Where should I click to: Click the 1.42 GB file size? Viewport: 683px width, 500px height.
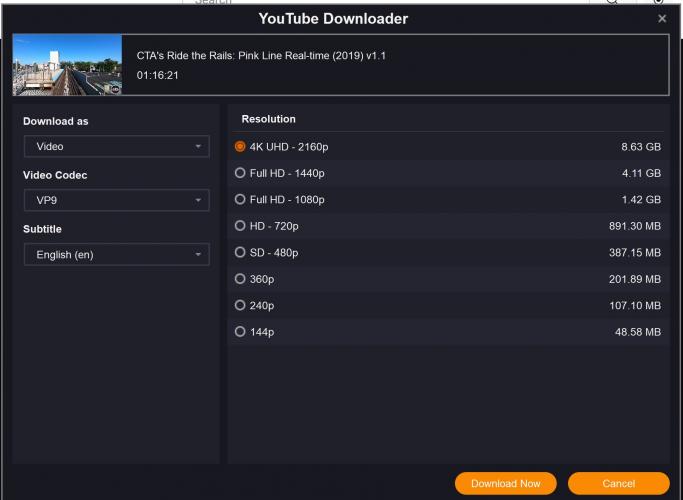[641, 199]
